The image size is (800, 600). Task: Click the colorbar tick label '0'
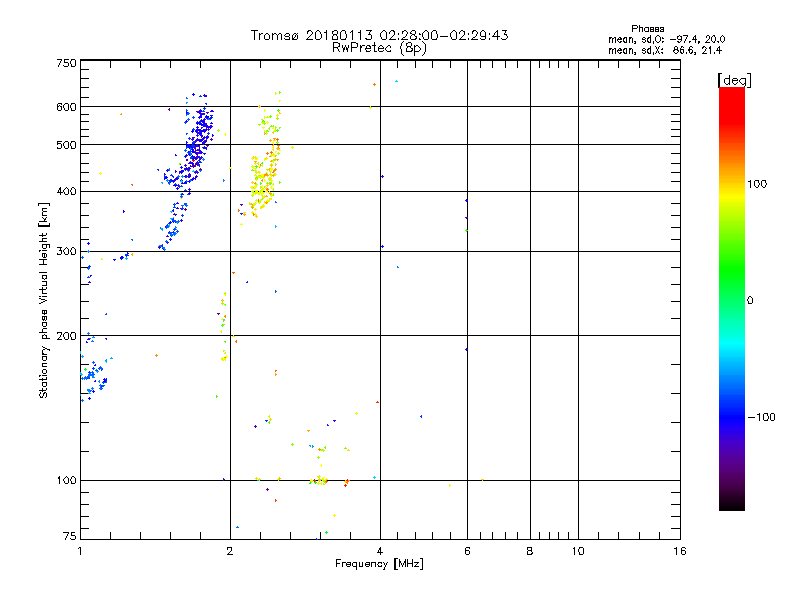click(750, 300)
